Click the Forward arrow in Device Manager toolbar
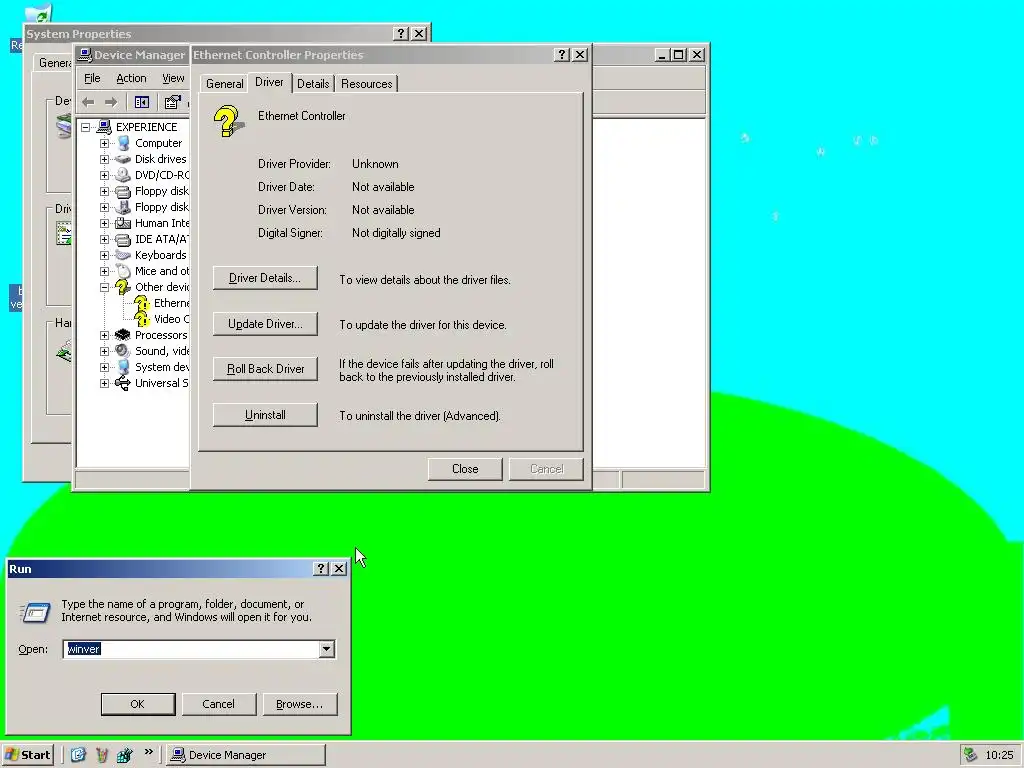This screenshot has width=1024, height=768. 111,102
